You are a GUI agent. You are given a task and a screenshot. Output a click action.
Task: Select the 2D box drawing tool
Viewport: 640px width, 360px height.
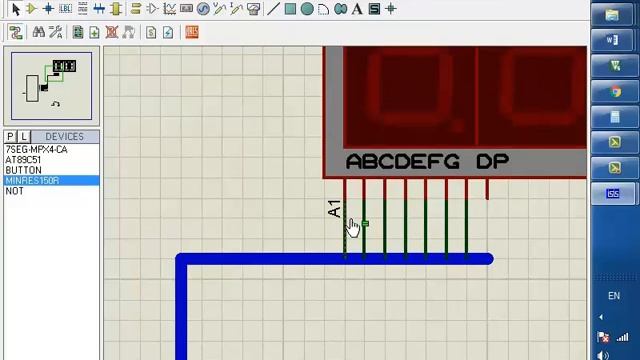[x=290, y=9]
